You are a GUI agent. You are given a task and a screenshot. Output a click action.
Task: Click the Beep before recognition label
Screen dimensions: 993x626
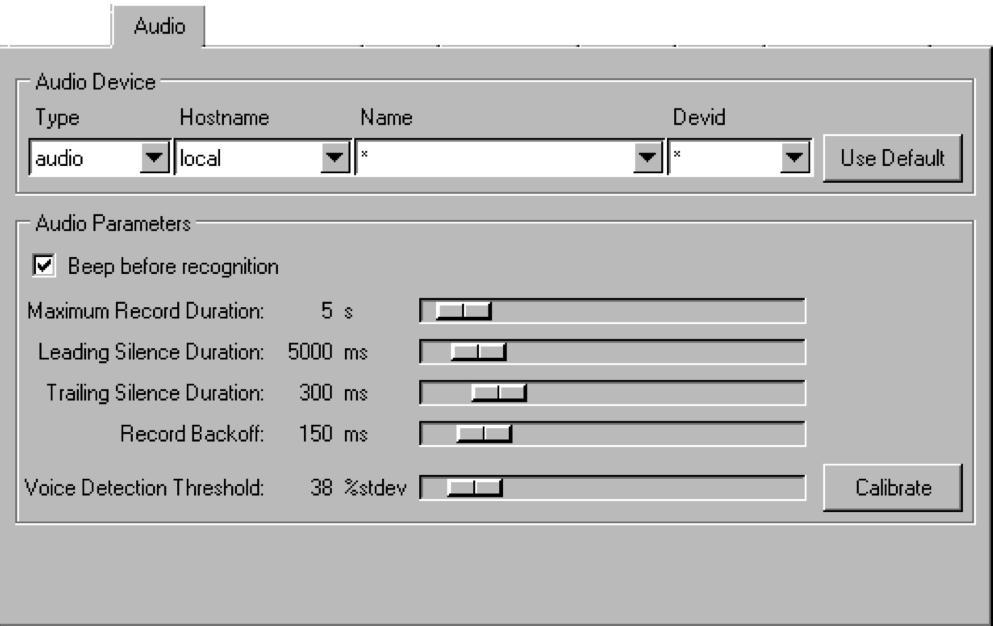(x=173, y=266)
